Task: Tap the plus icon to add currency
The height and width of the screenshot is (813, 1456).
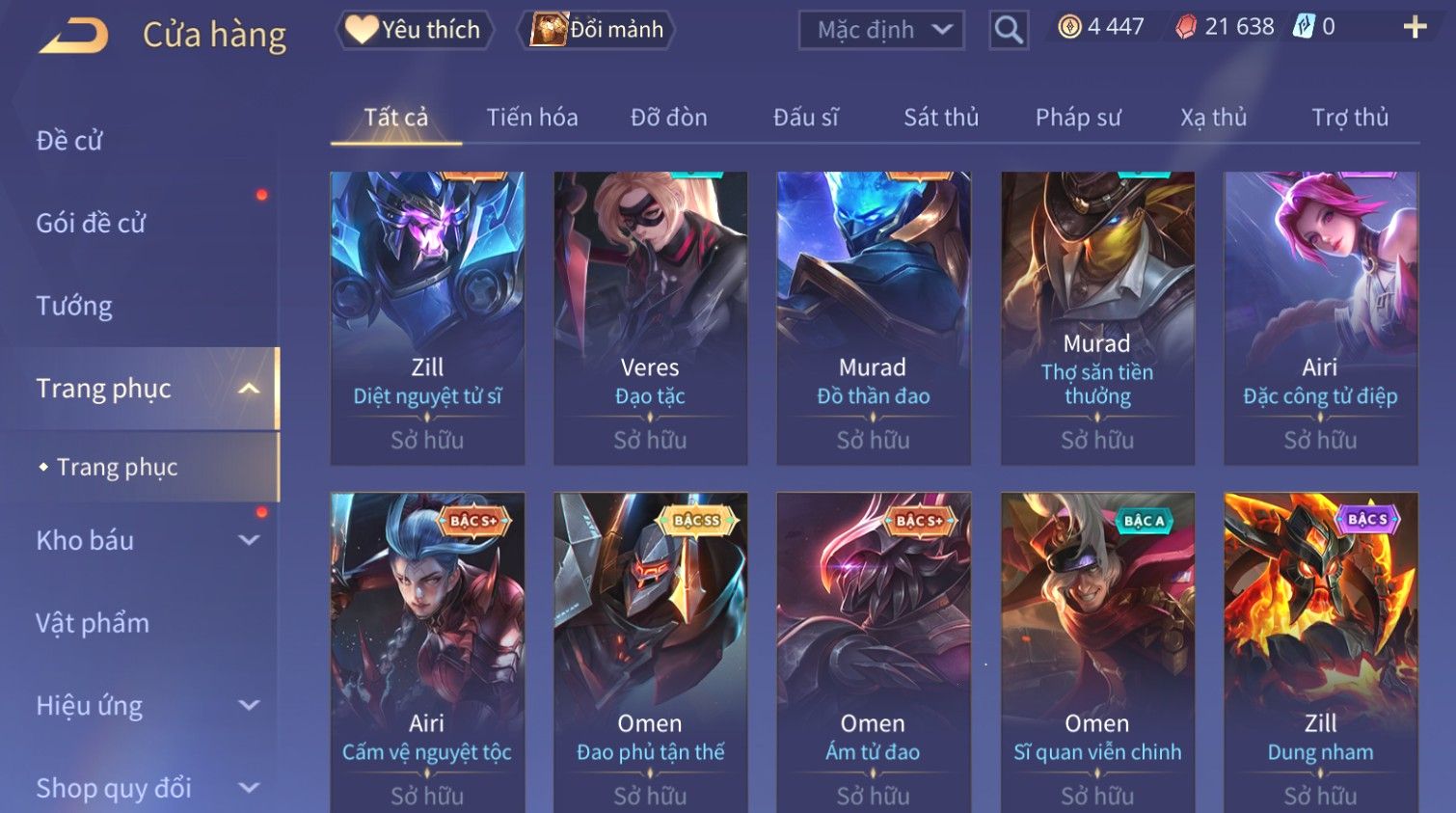Action: coord(1414,27)
